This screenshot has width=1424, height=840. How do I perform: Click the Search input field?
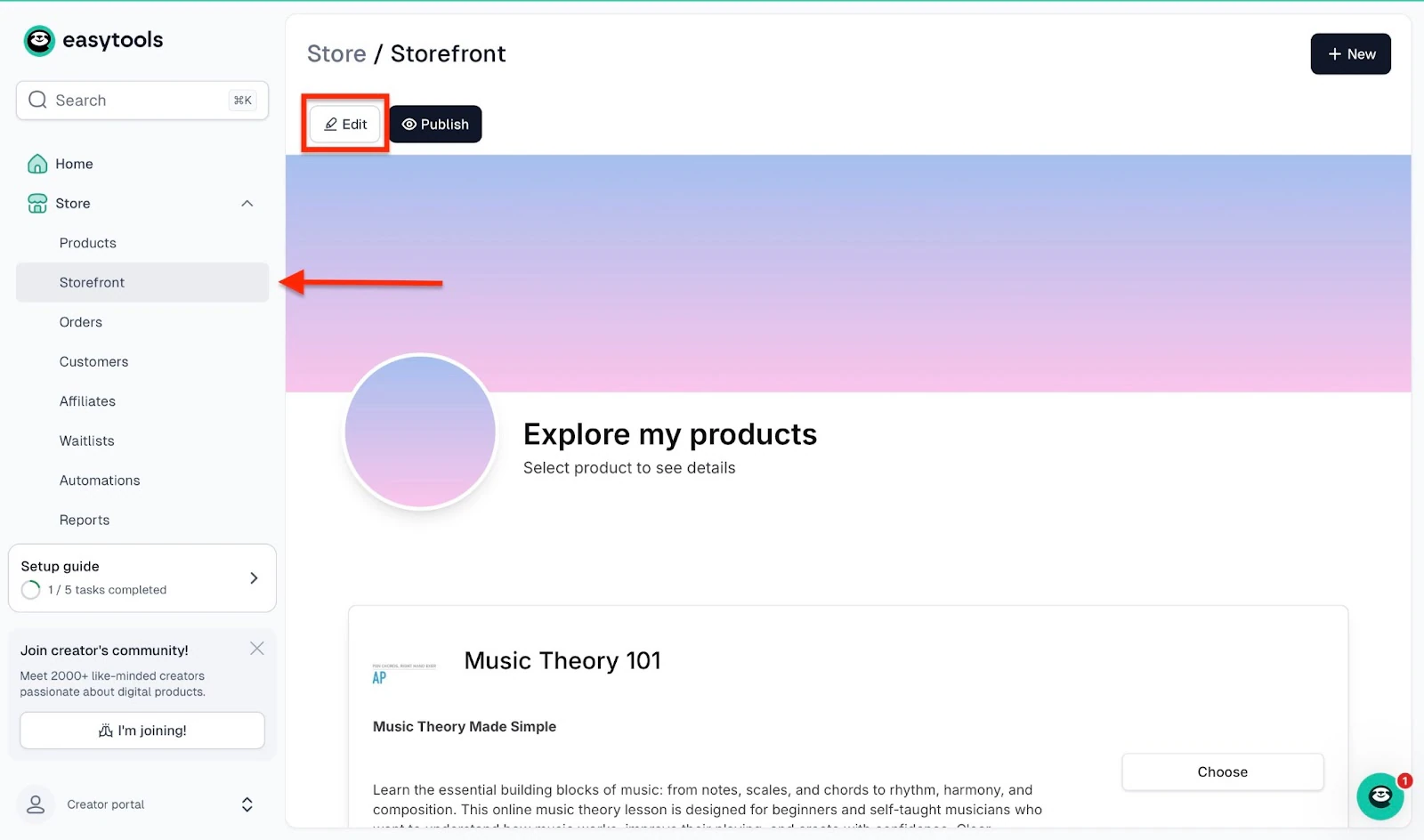142,101
